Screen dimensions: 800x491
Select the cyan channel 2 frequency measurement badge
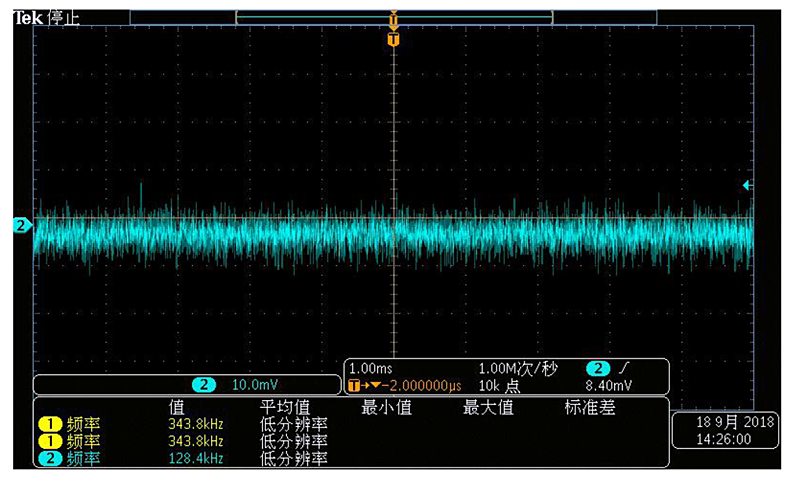pyautogui.click(x=47, y=459)
